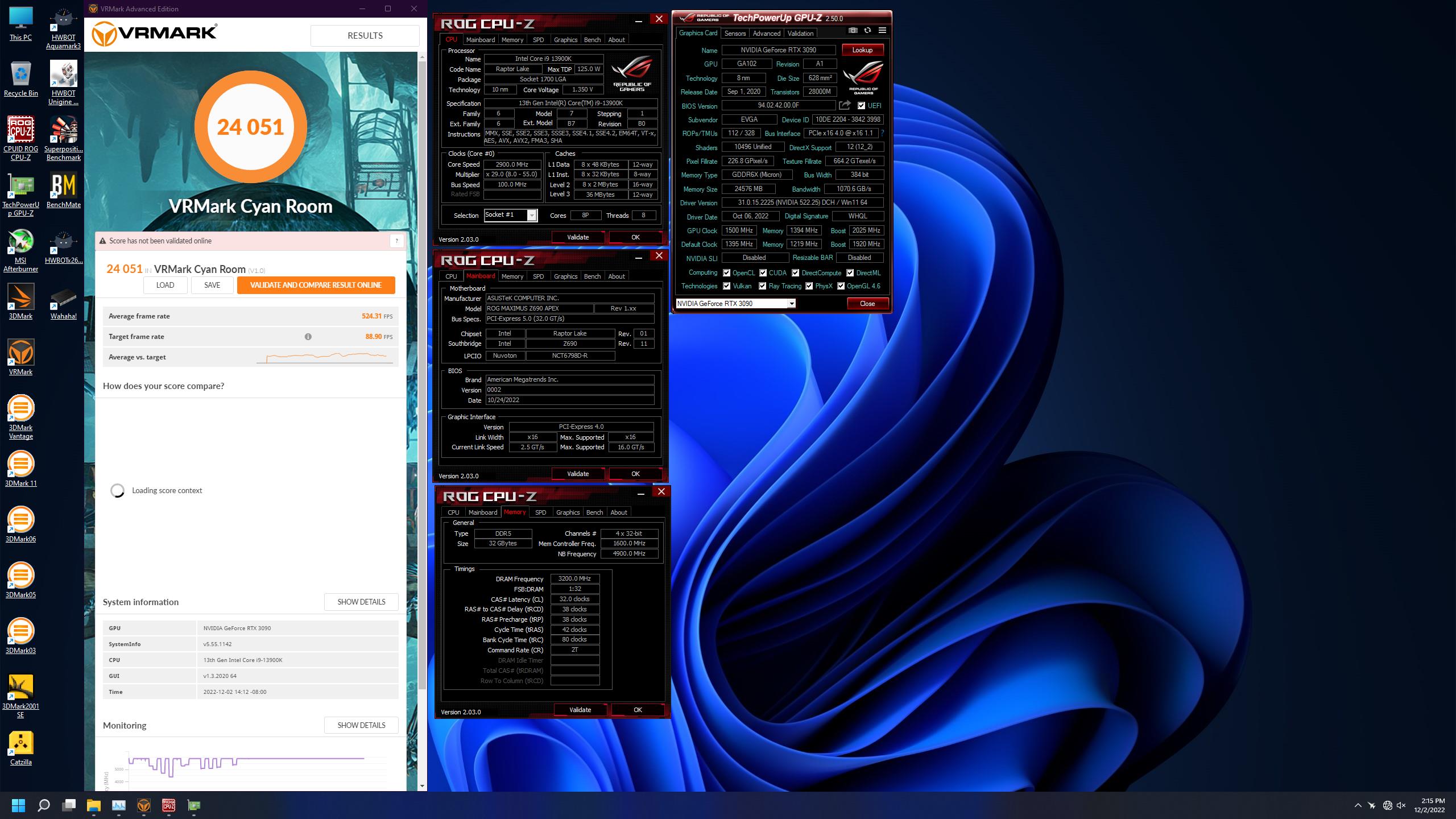The width and height of the screenshot is (1456, 819).
Task: Toggle the Vulkan checkbox
Action: coord(726,286)
